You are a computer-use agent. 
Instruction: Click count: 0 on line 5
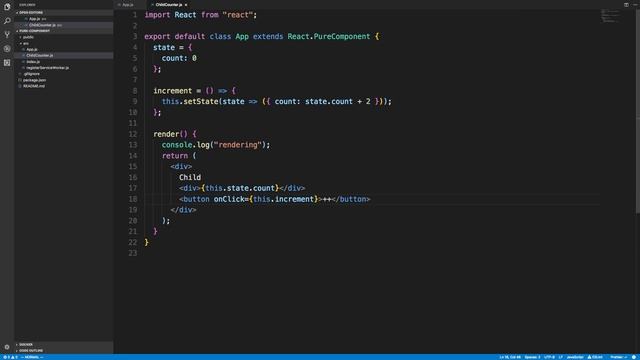click(x=179, y=58)
